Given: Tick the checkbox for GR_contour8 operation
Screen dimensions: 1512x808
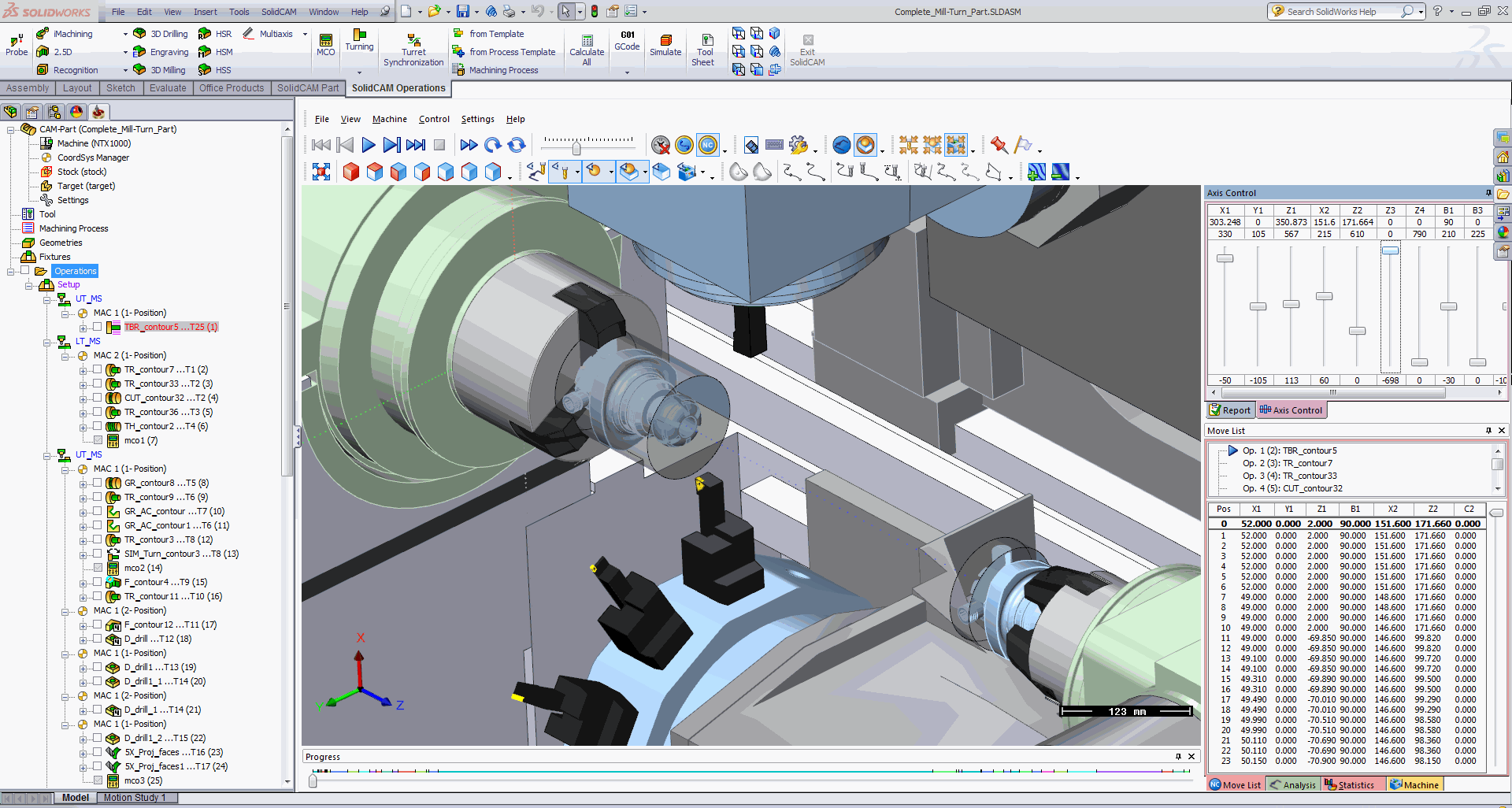Looking at the screenshot, I should [x=98, y=483].
